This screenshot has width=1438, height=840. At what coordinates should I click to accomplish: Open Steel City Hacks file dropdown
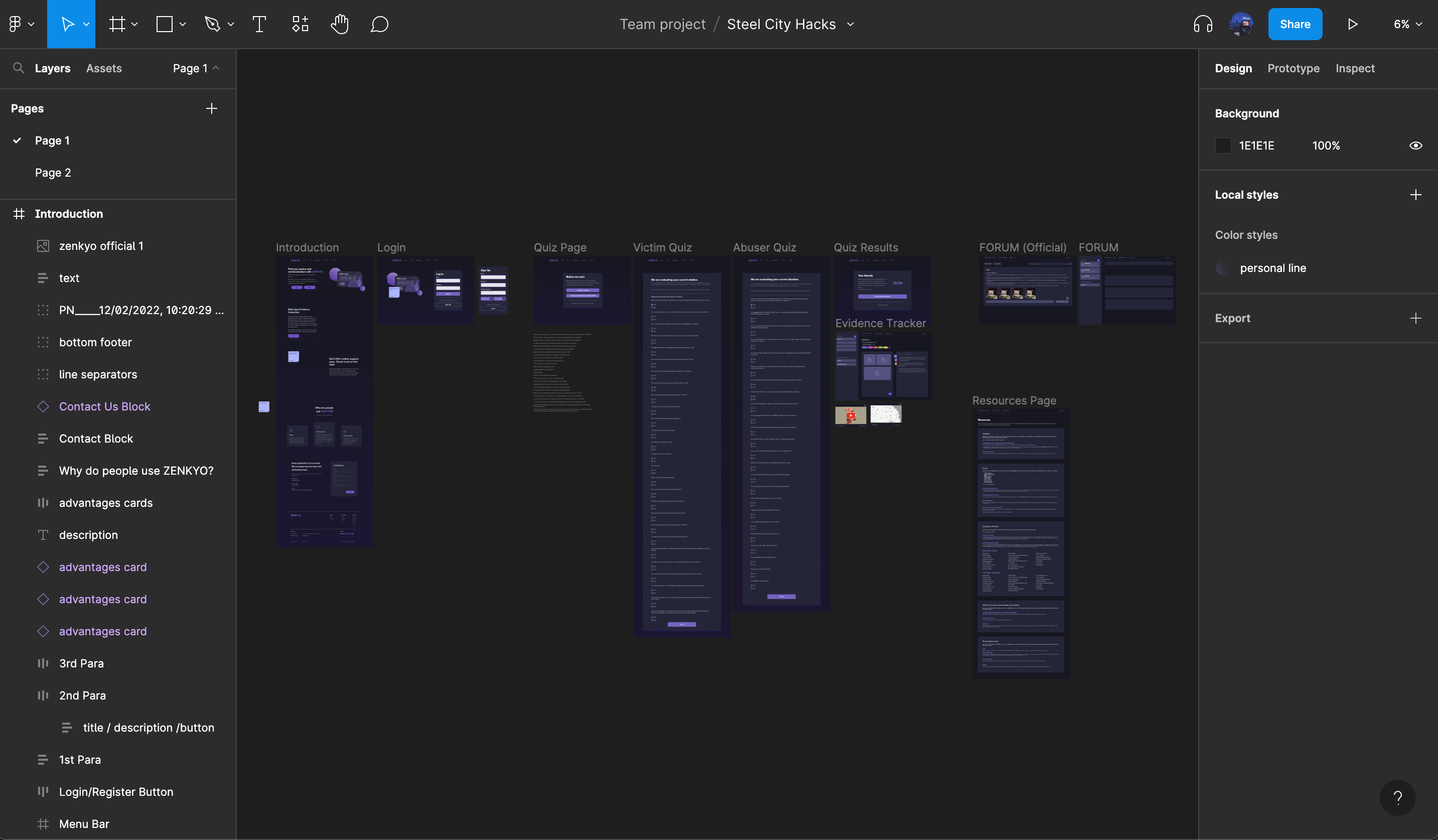tap(850, 24)
